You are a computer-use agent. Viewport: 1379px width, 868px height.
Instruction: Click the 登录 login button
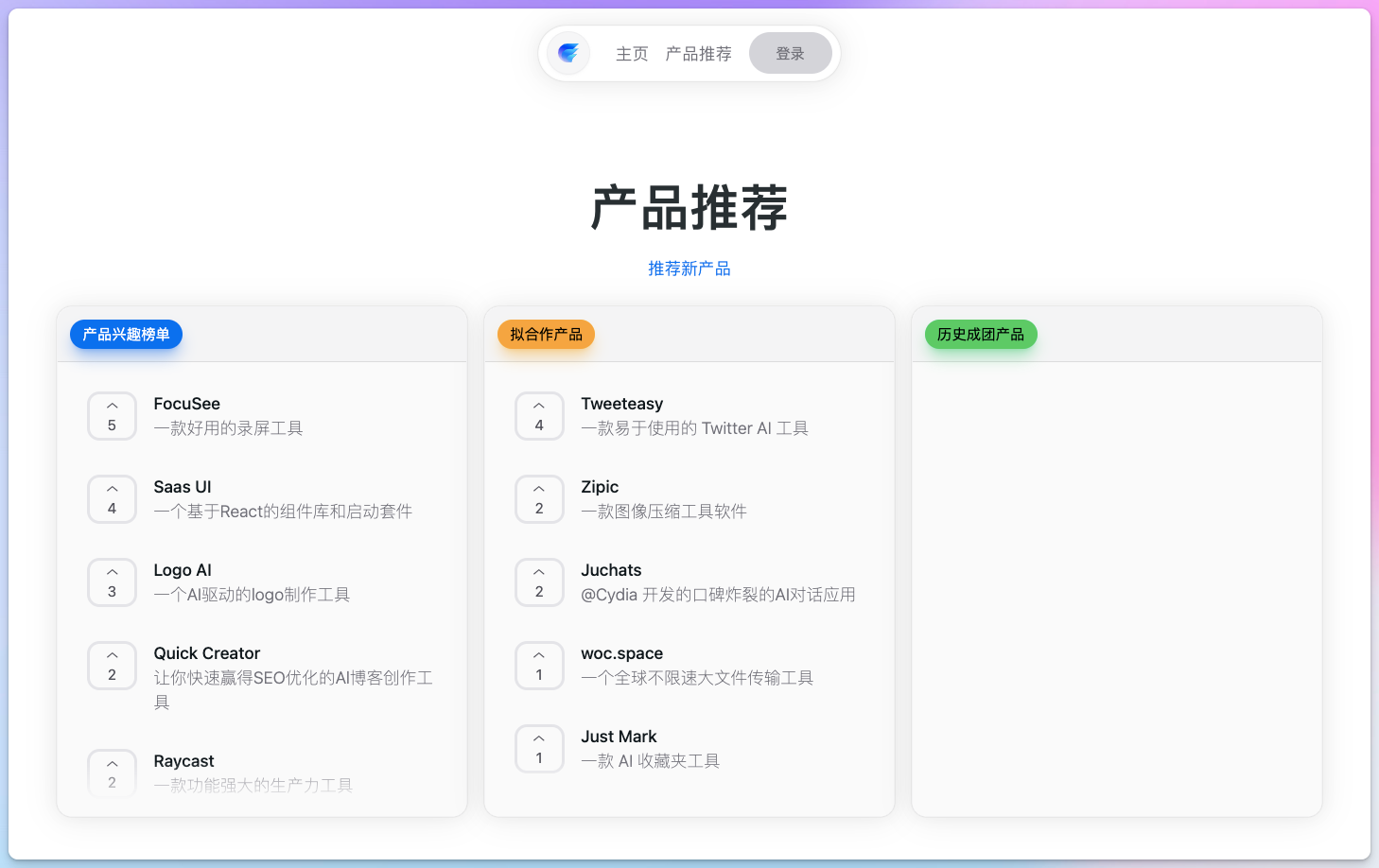click(790, 53)
